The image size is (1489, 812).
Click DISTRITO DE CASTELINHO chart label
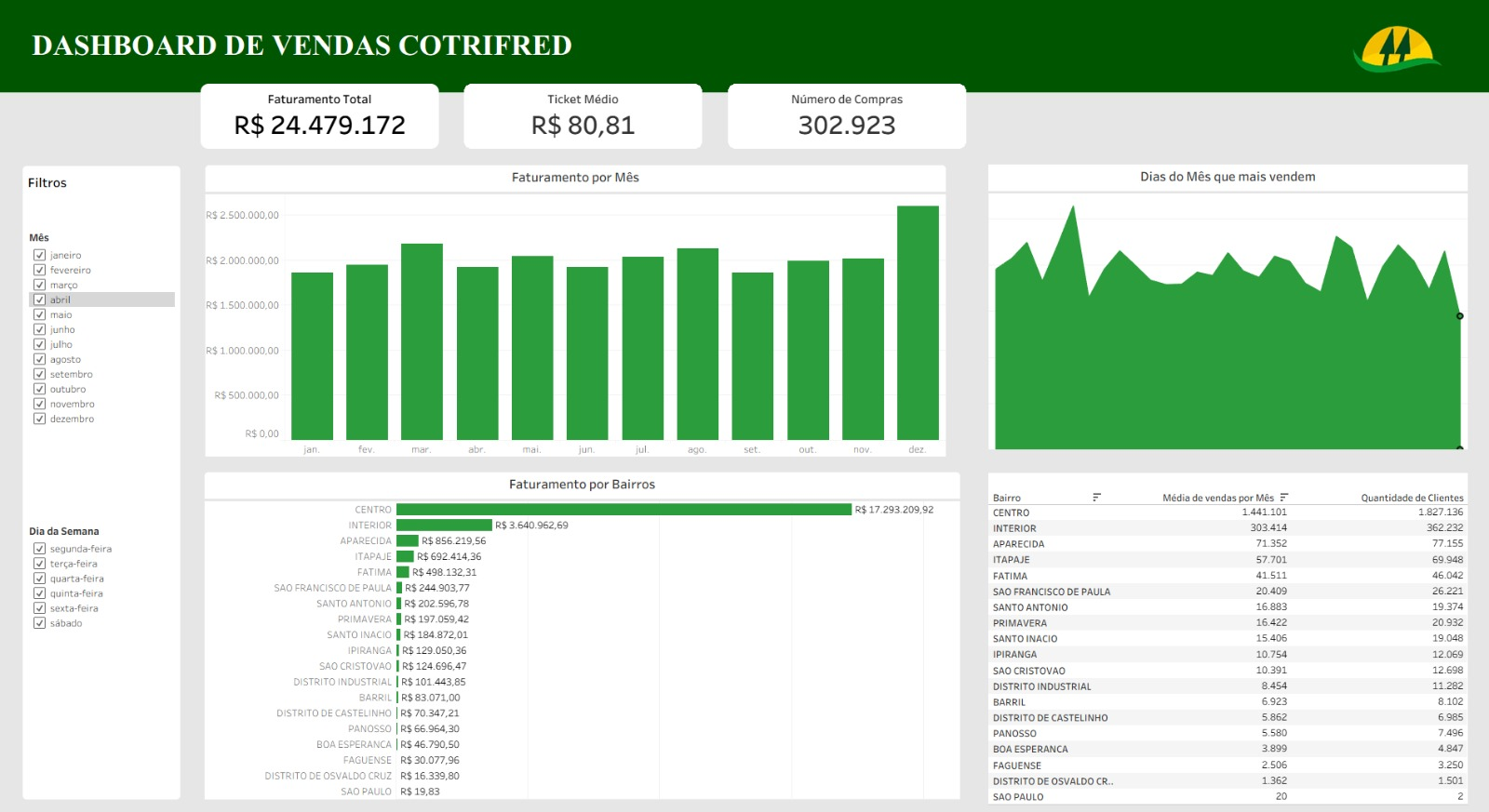(334, 713)
